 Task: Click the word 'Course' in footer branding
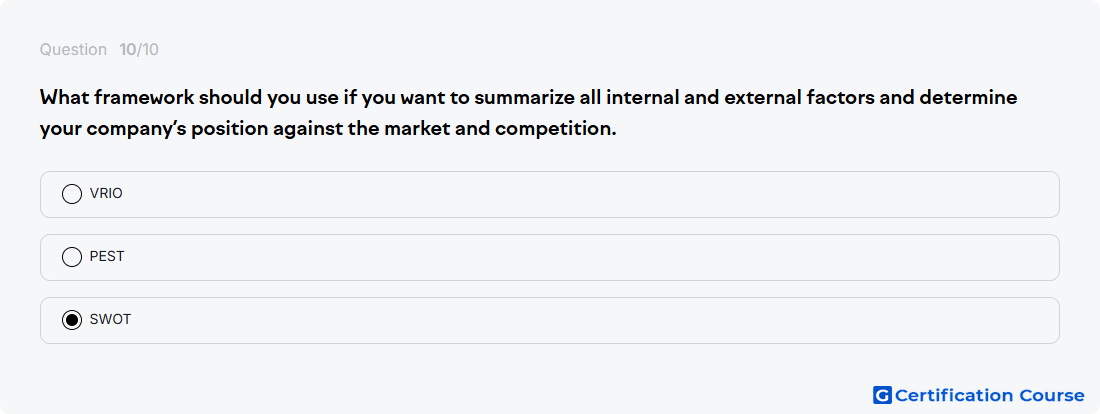point(1052,395)
